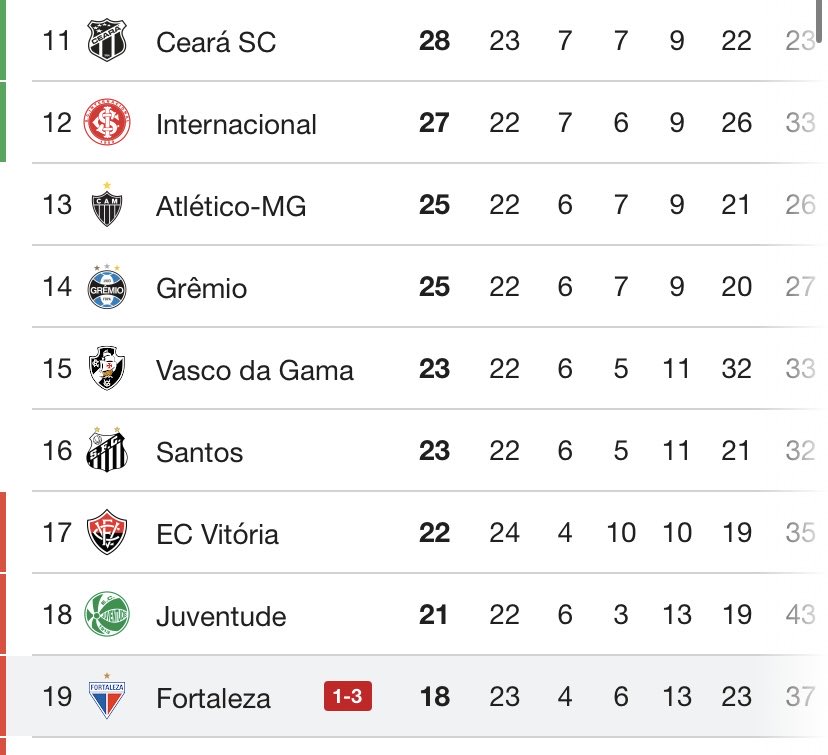828x755 pixels.
Task: Click the Atlético-MG club crest
Action: (105, 205)
